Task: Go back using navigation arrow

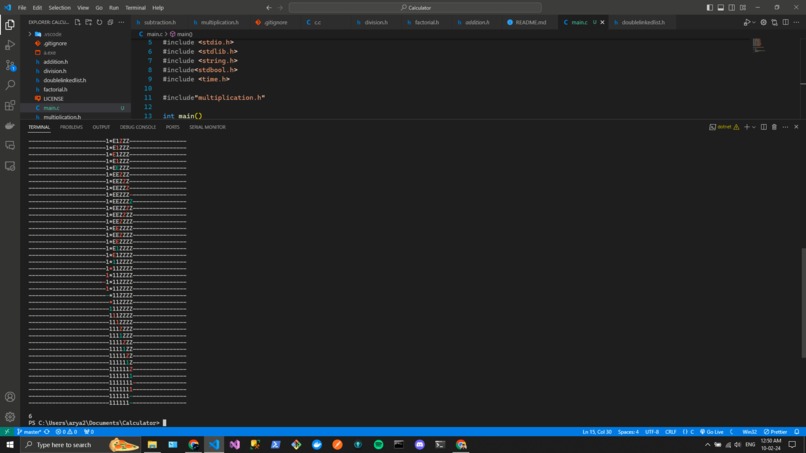Action: pyautogui.click(x=269, y=8)
